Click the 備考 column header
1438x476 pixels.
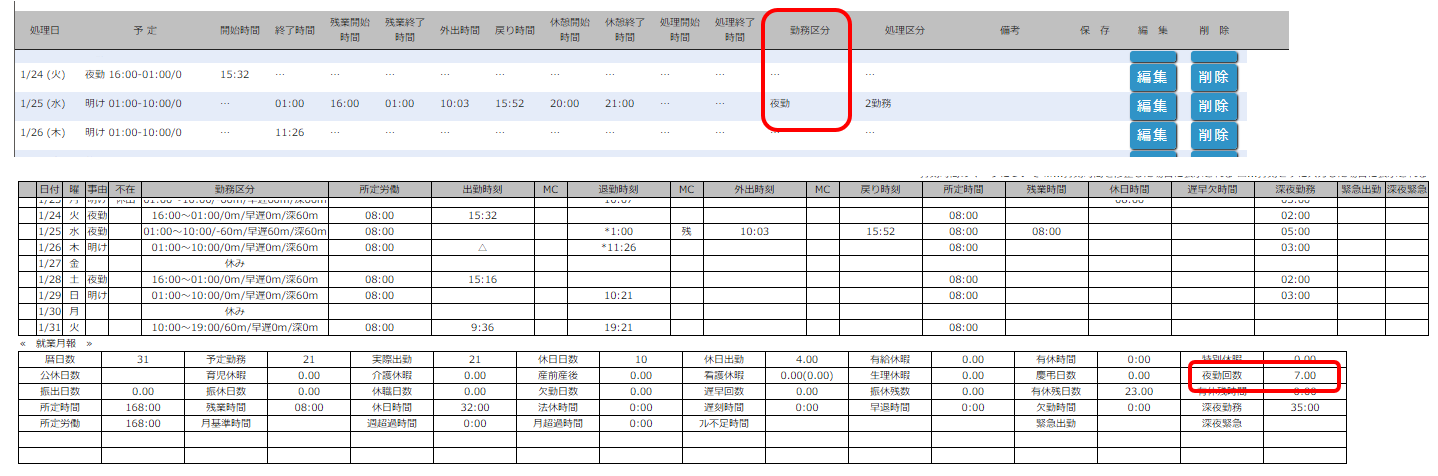point(1009,31)
